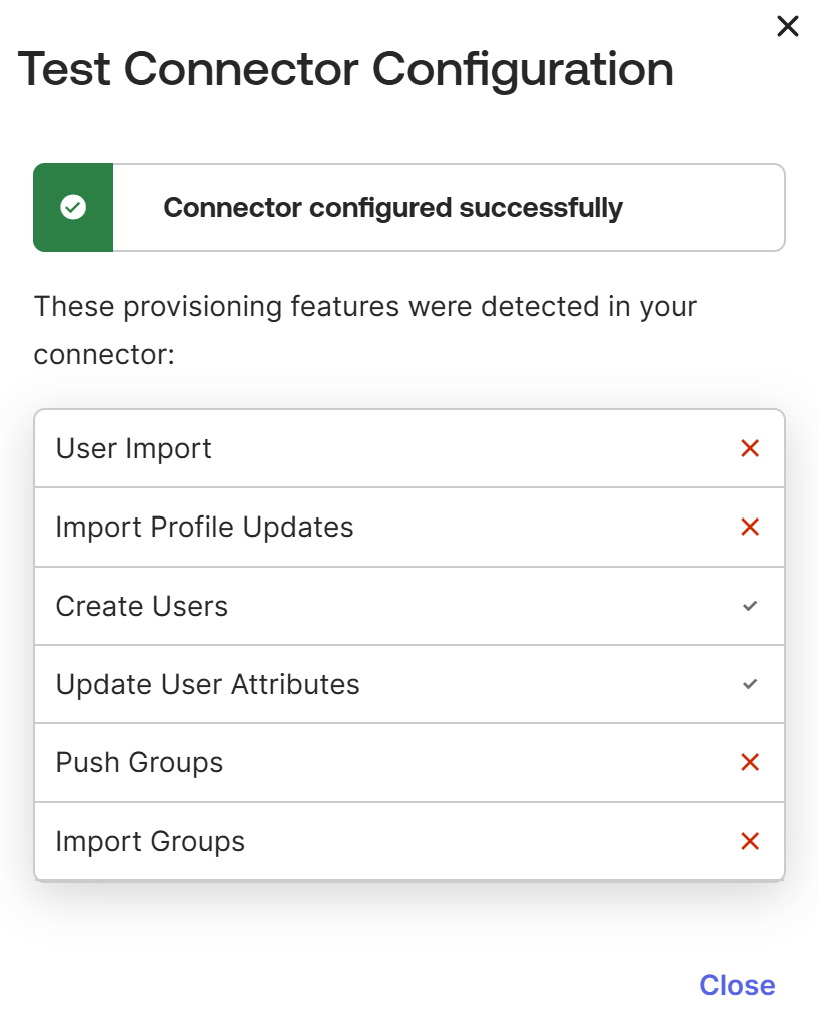This screenshot has width=818, height=1032.
Task: Click the Test Connector Configuration heading
Action: pos(345,69)
